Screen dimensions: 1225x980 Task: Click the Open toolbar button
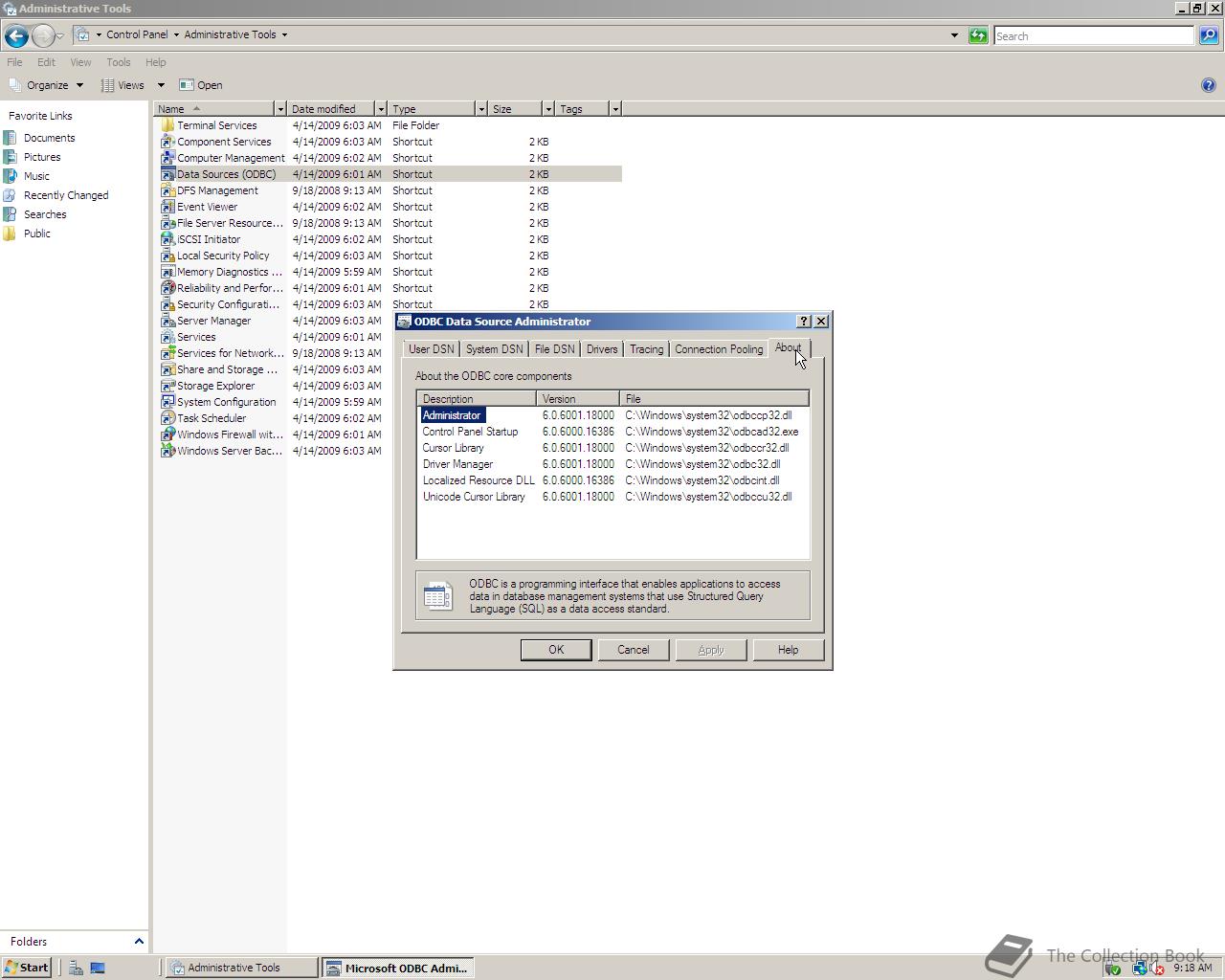[x=201, y=85]
